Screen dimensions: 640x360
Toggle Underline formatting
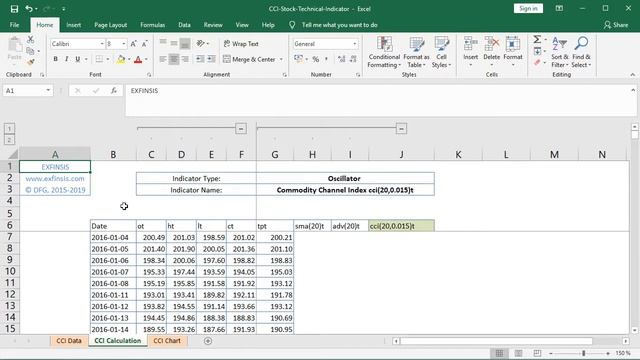[78, 59]
